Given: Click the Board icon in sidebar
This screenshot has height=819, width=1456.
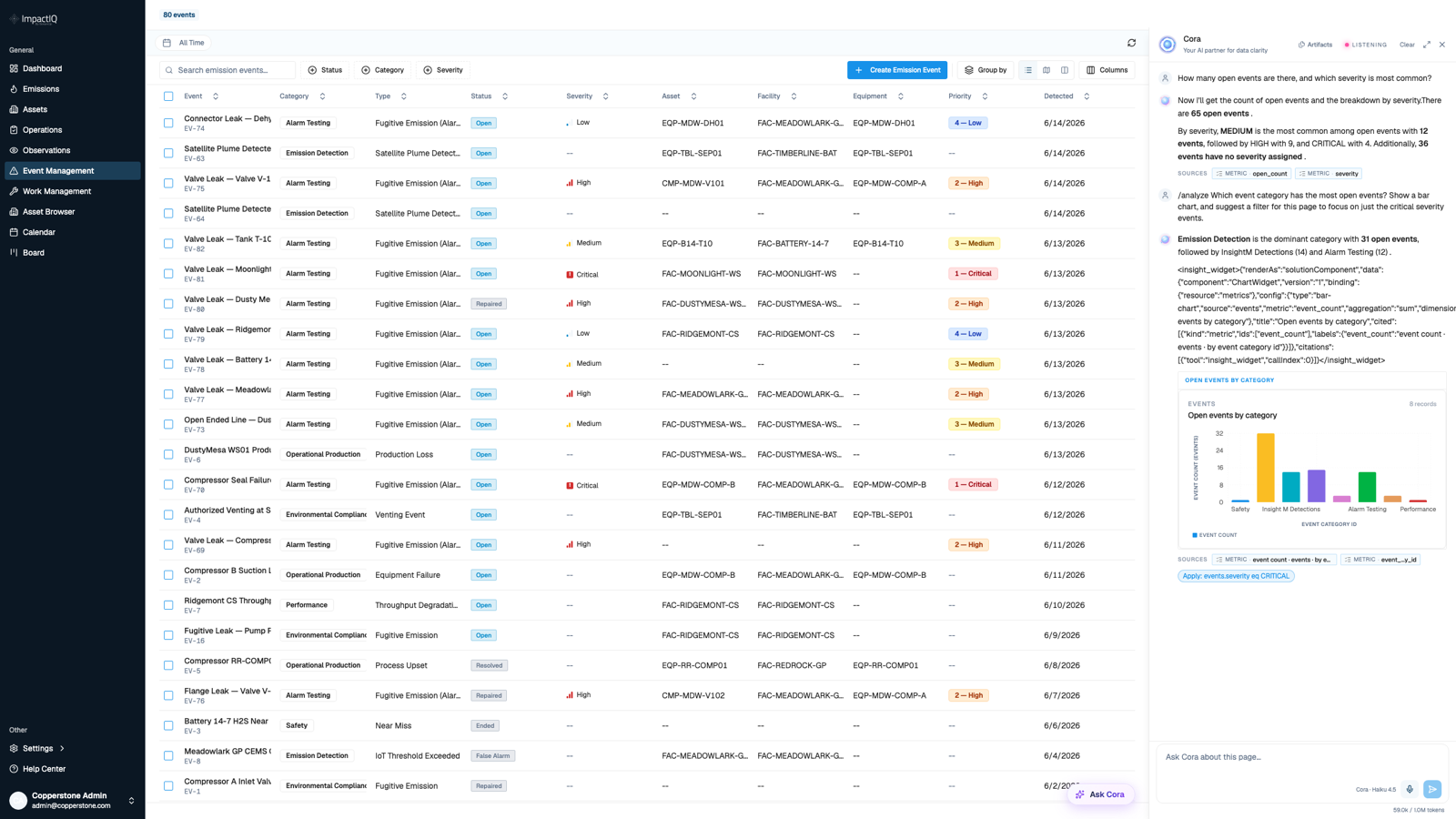Looking at the screenshot, I should point(14,253).
